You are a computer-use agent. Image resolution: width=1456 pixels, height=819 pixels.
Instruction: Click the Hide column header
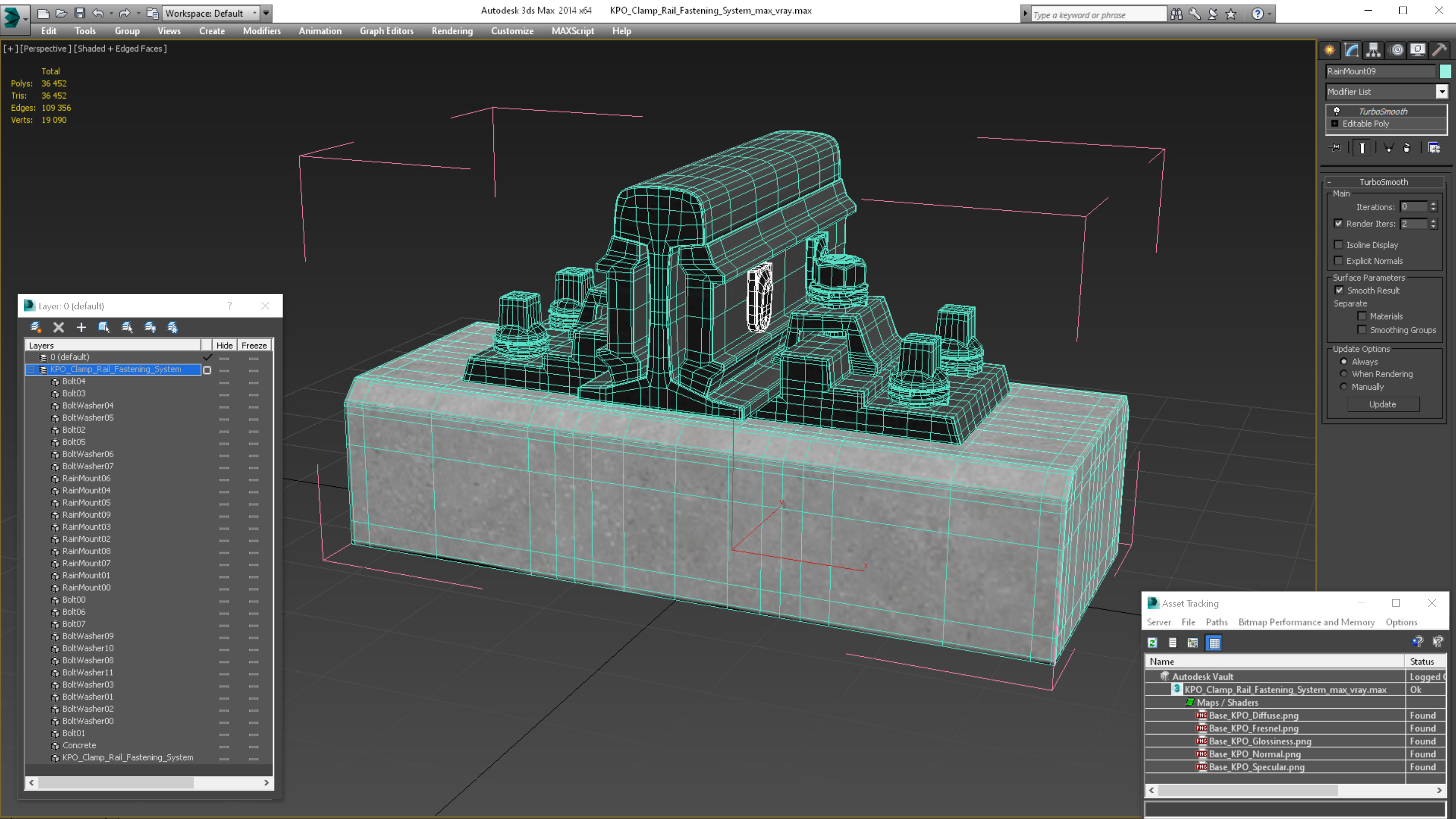tap(224, 345)
